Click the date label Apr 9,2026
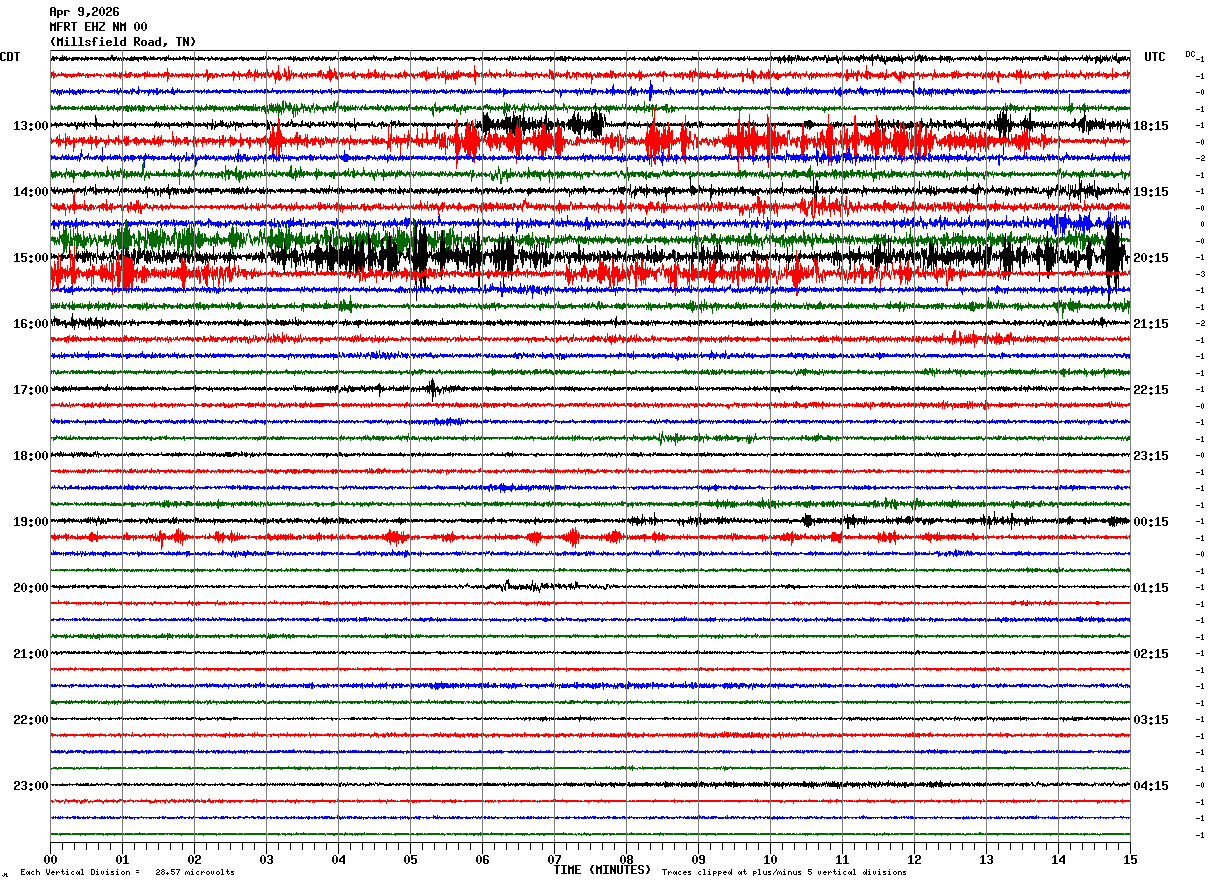 pyautogui.click(x=84, y=12)
